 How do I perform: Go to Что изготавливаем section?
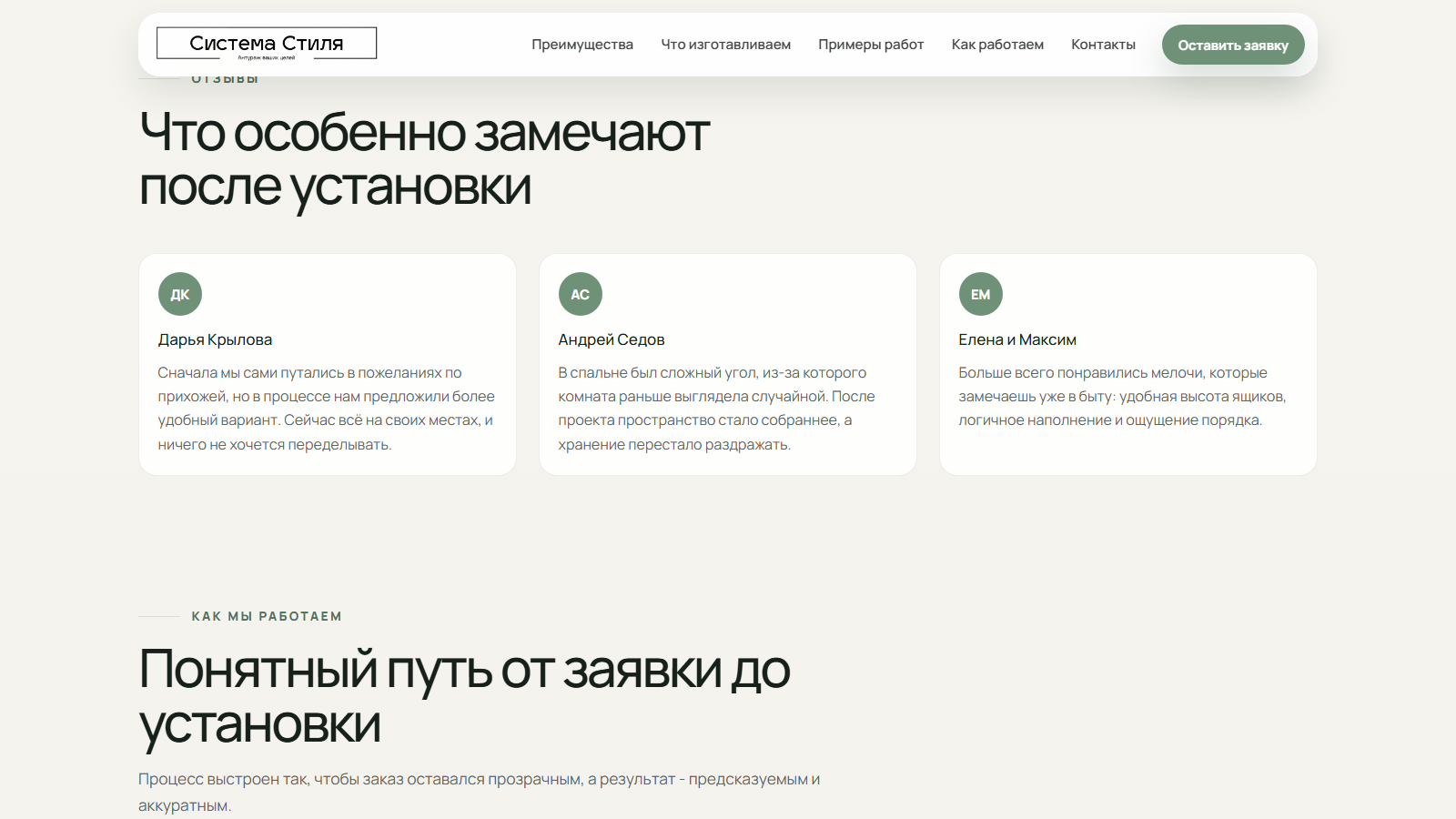[726, 45]
